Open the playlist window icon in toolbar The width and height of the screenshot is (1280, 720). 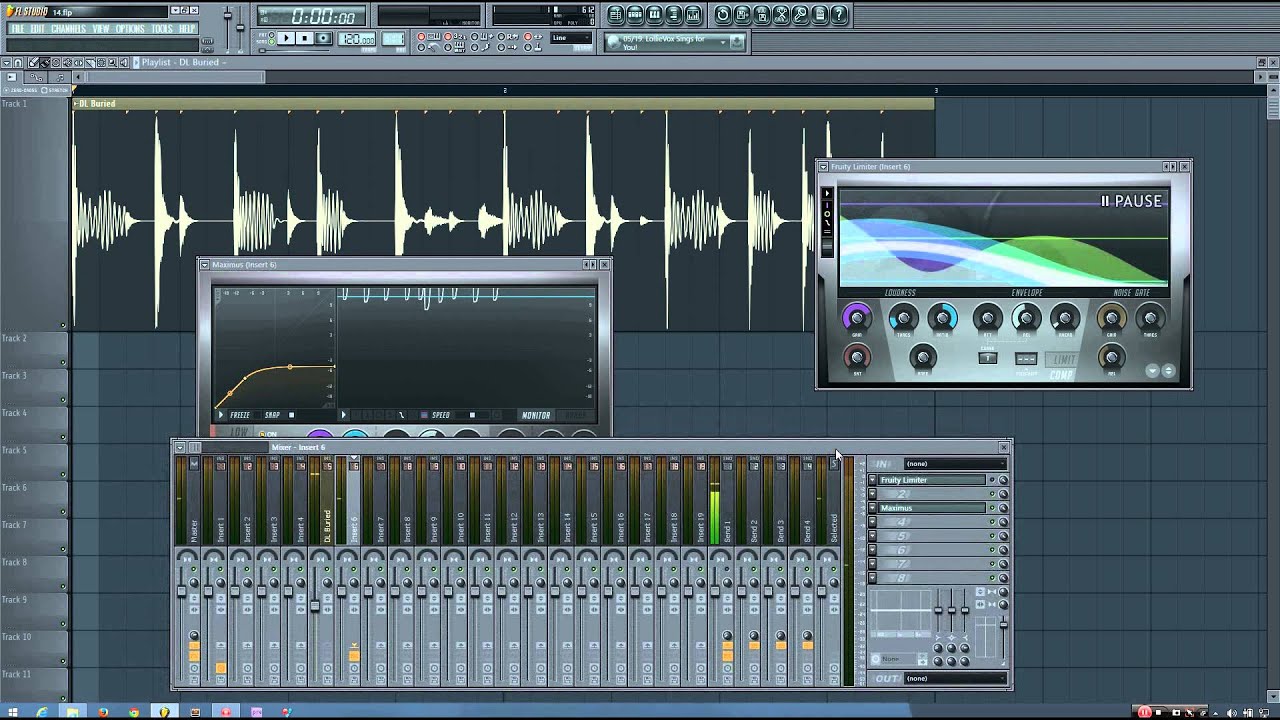(615, 15)
